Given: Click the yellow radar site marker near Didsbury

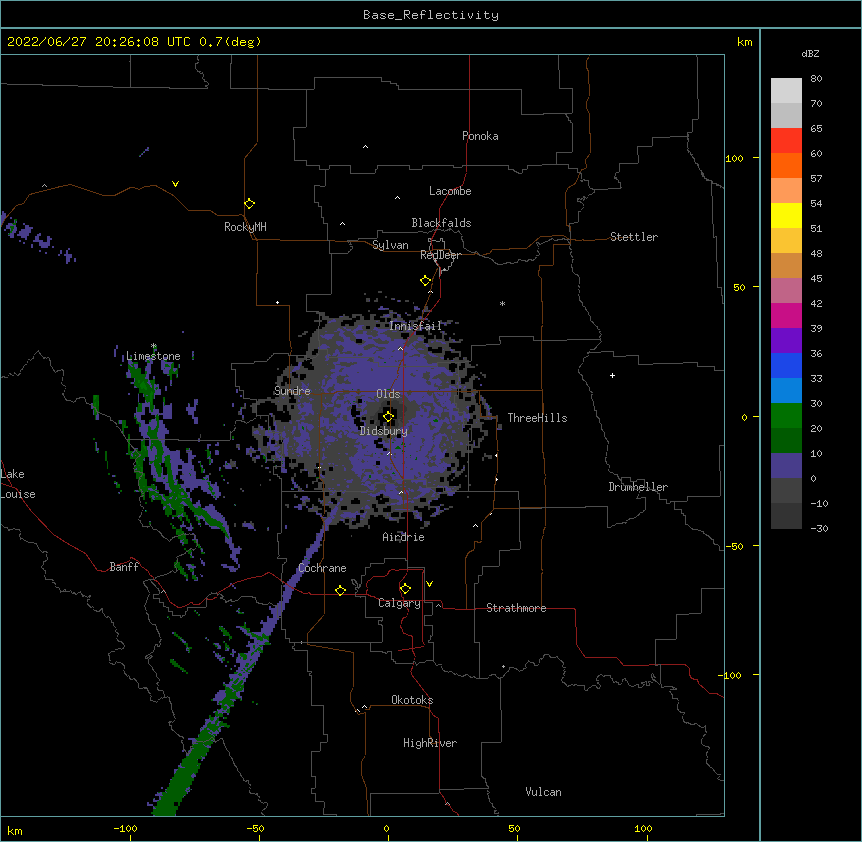Looking at the screenshot, I should pyautogui.click(x=388, y=417).
